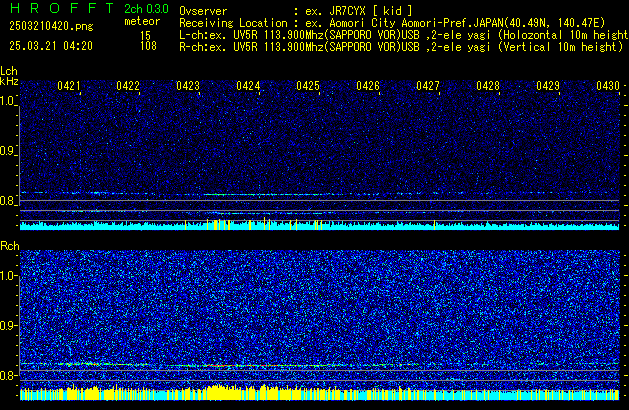Screen dimensions: 629x410
Task: Click the timestamp 25.03.21 04:20
Action: pos(51,46)
